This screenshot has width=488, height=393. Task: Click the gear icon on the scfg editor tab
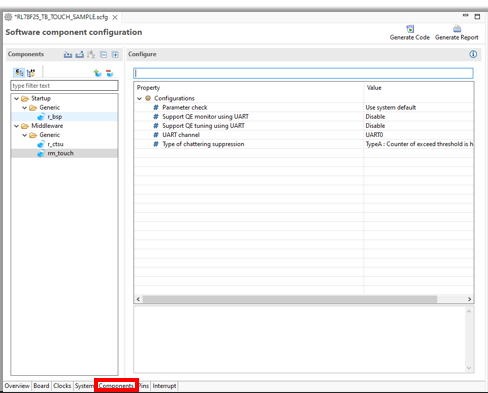coord(8,17)
